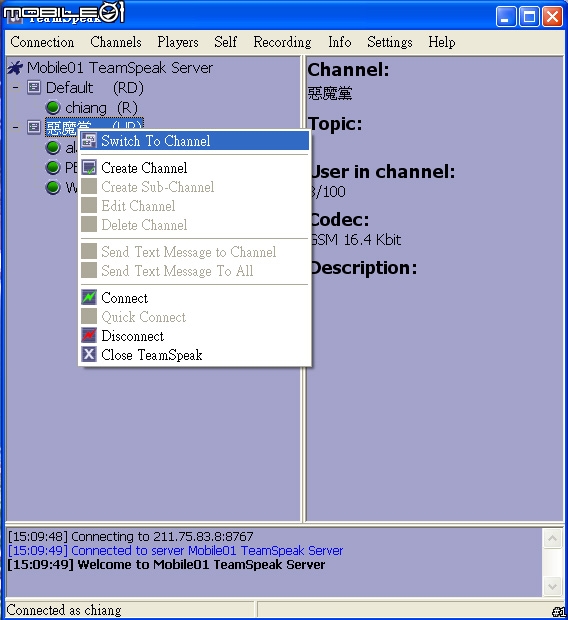This screenshot has height=620, width=568.
Task: Collapse the 惡魔黨 channel tree node
Action: point(15,127)
